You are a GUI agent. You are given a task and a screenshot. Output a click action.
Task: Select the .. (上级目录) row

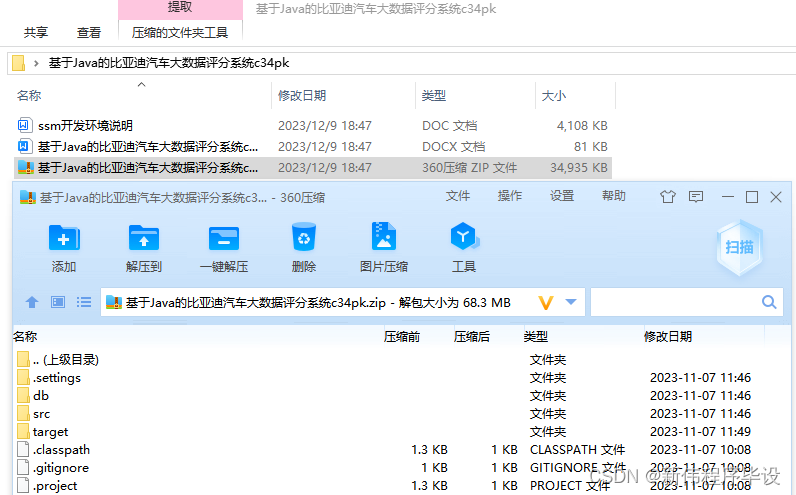[x=66, y=359]
